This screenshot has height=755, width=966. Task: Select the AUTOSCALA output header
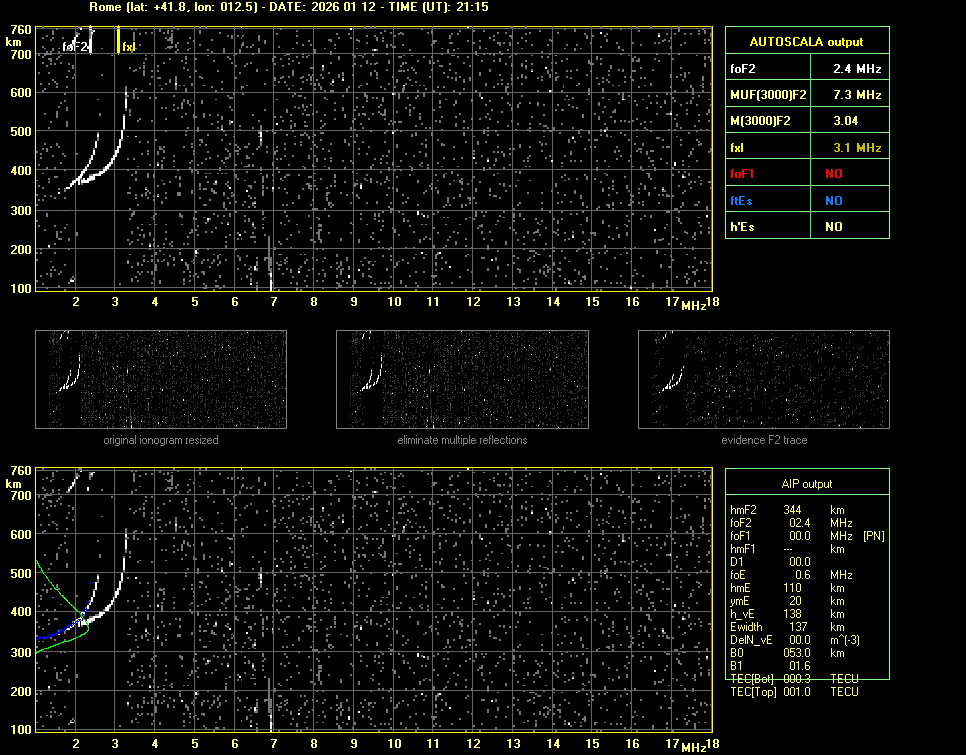807,42
